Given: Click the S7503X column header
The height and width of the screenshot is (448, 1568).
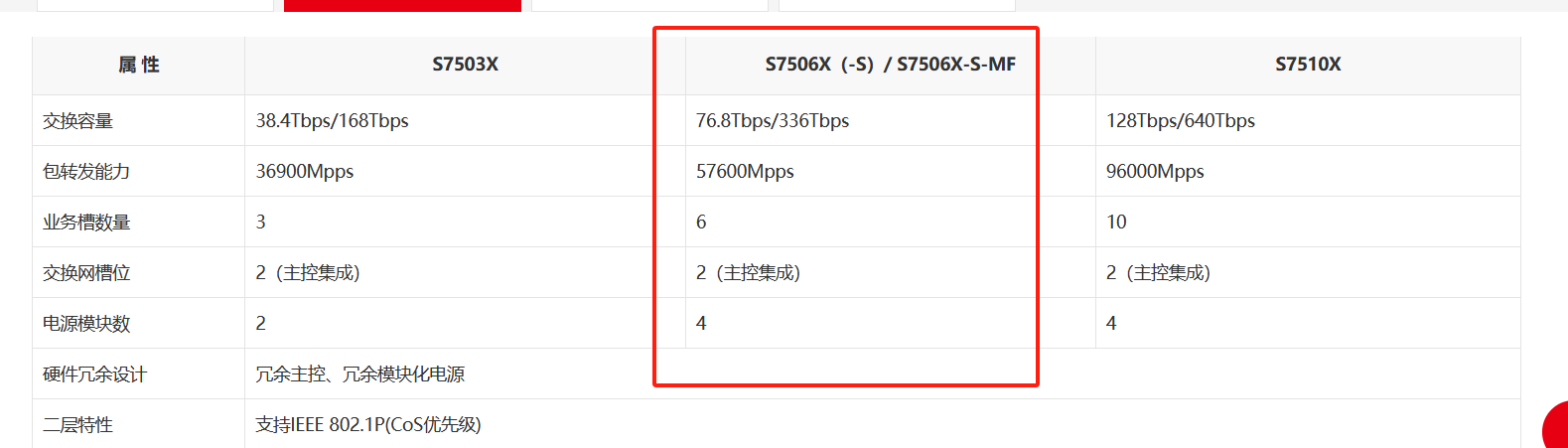Looking at the screenshot, I should (x=465, y=65).
